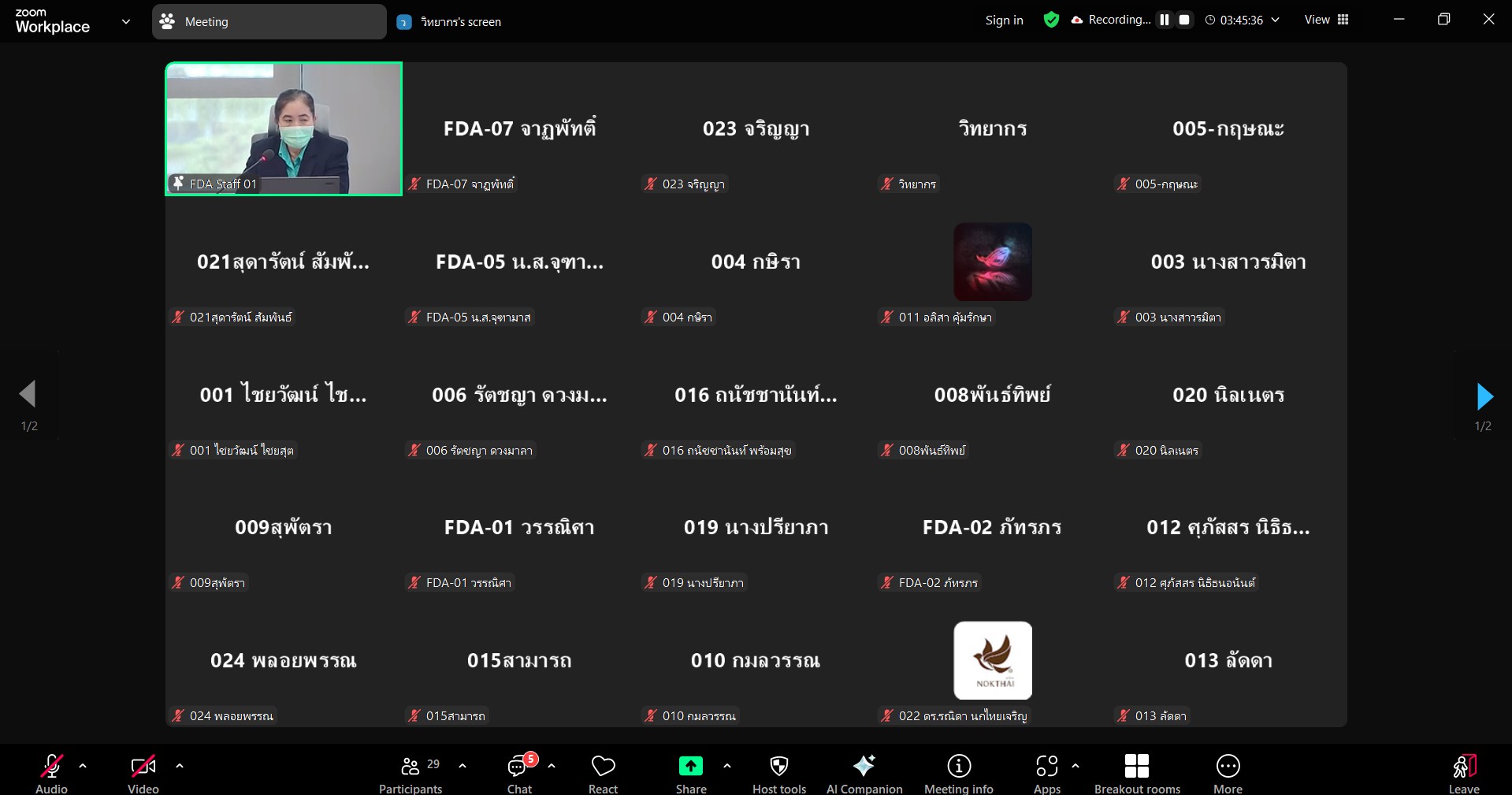Click muted mic icon for FDA-07 จาฏพัทต์

click(x=414, y=184)
